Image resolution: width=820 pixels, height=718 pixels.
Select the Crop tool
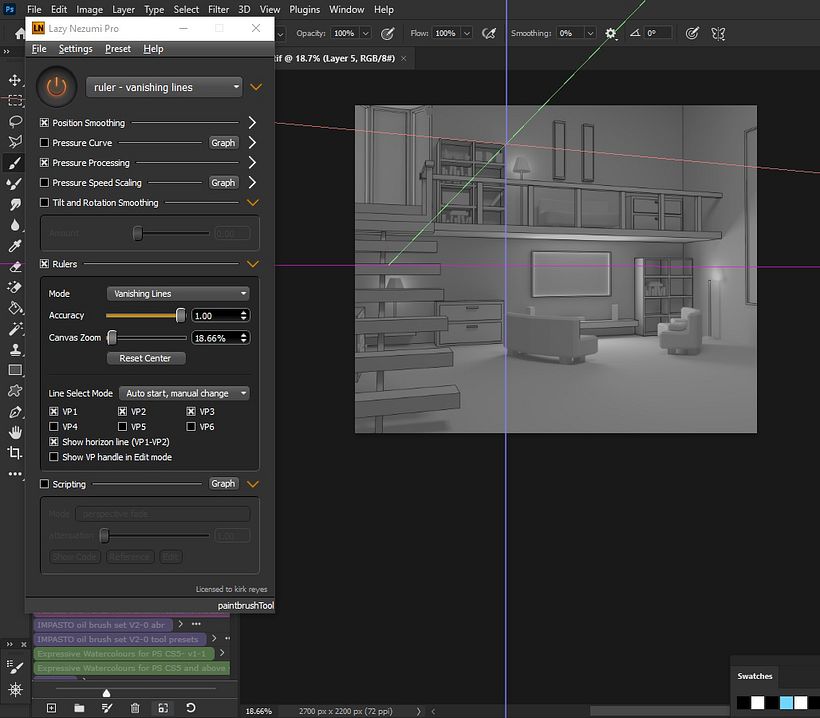point(15,453)
